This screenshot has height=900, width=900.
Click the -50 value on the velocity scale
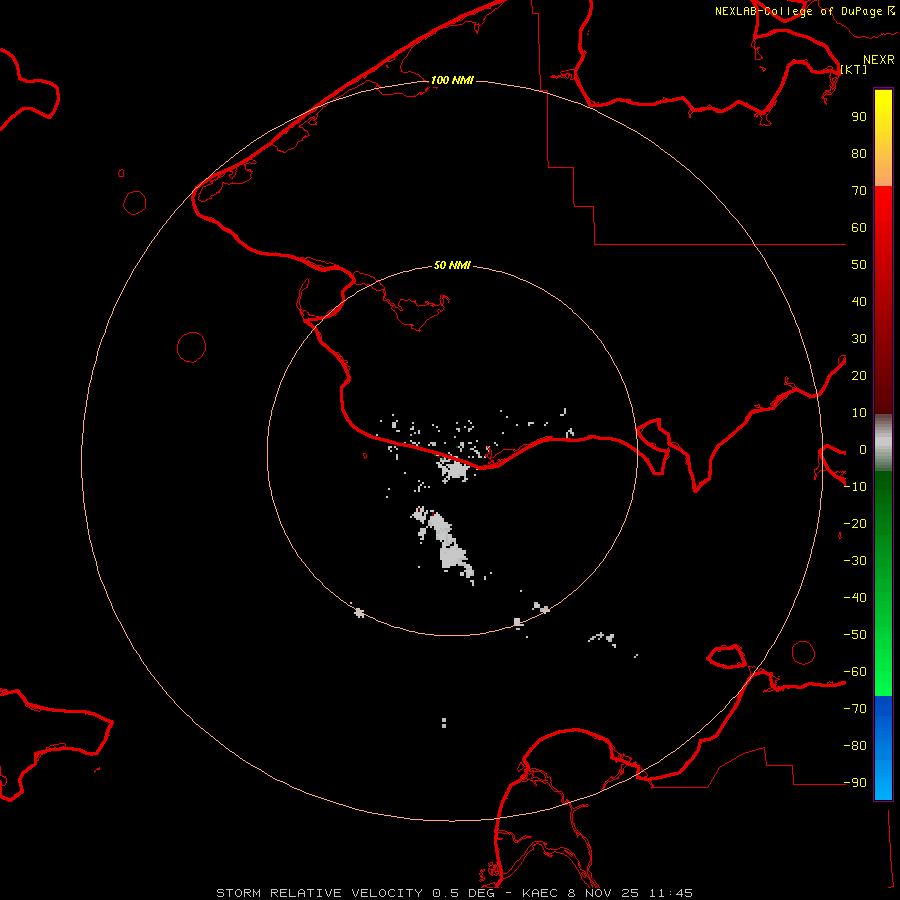[x=855, y=635]
